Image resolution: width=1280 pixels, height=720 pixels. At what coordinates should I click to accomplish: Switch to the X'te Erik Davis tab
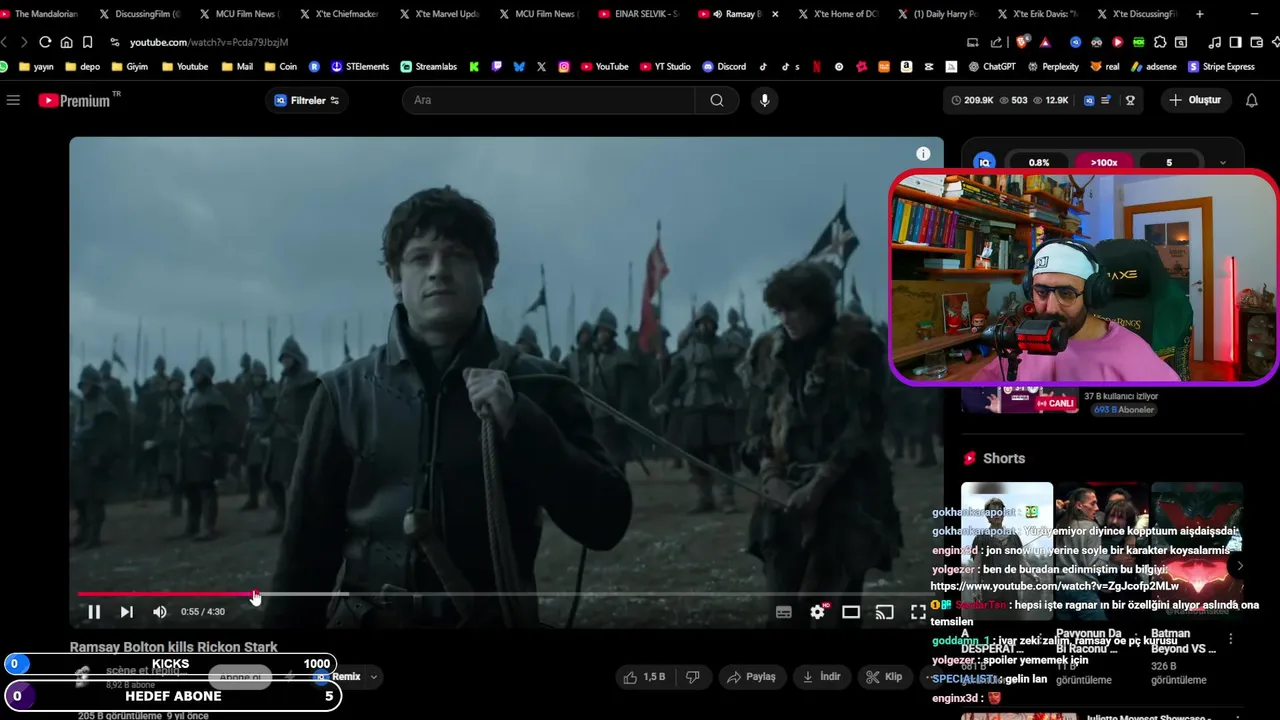pyautogui.click(x=1038, y=14)
